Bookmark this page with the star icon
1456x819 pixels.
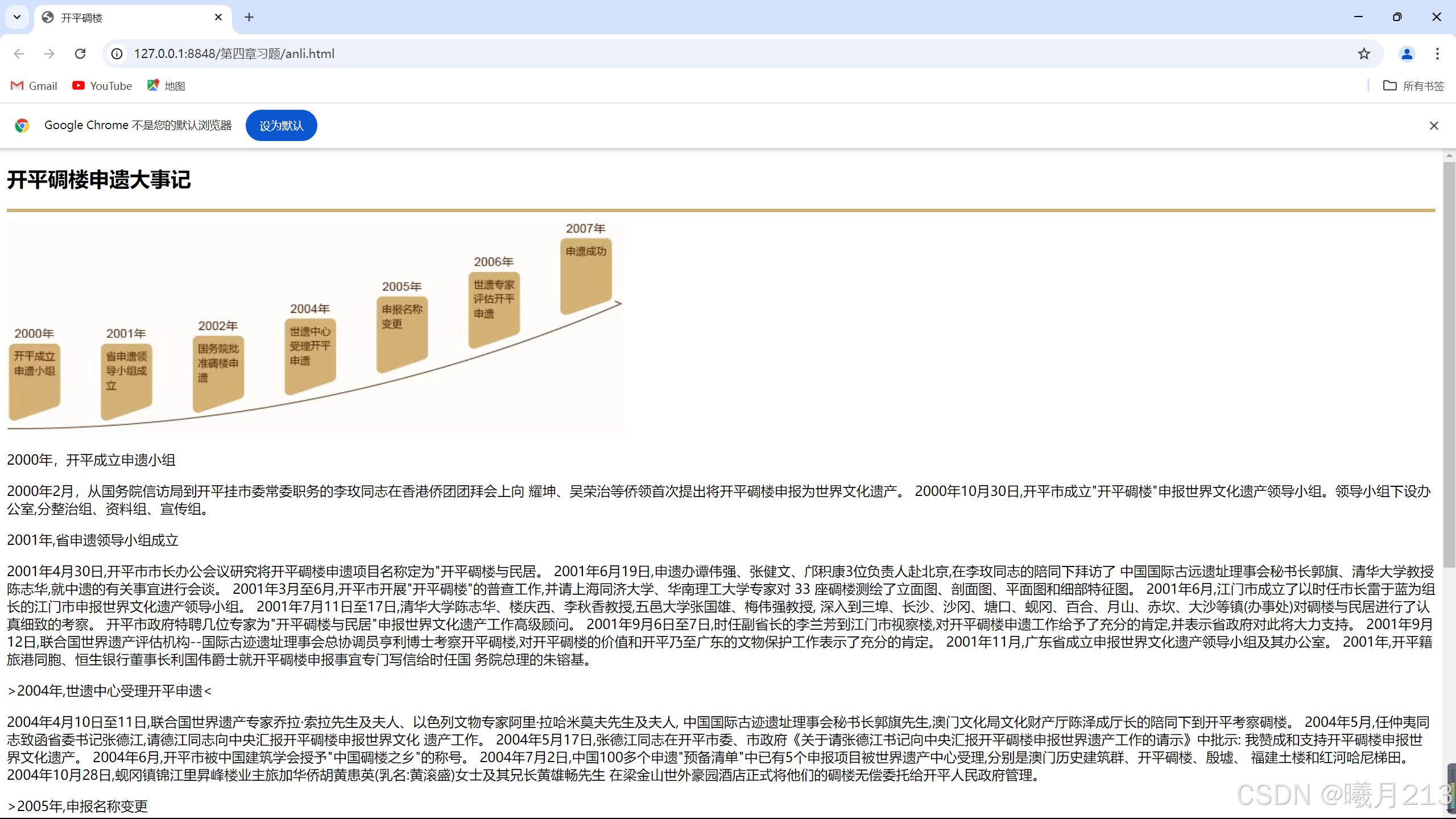(x=1364, y=53)
